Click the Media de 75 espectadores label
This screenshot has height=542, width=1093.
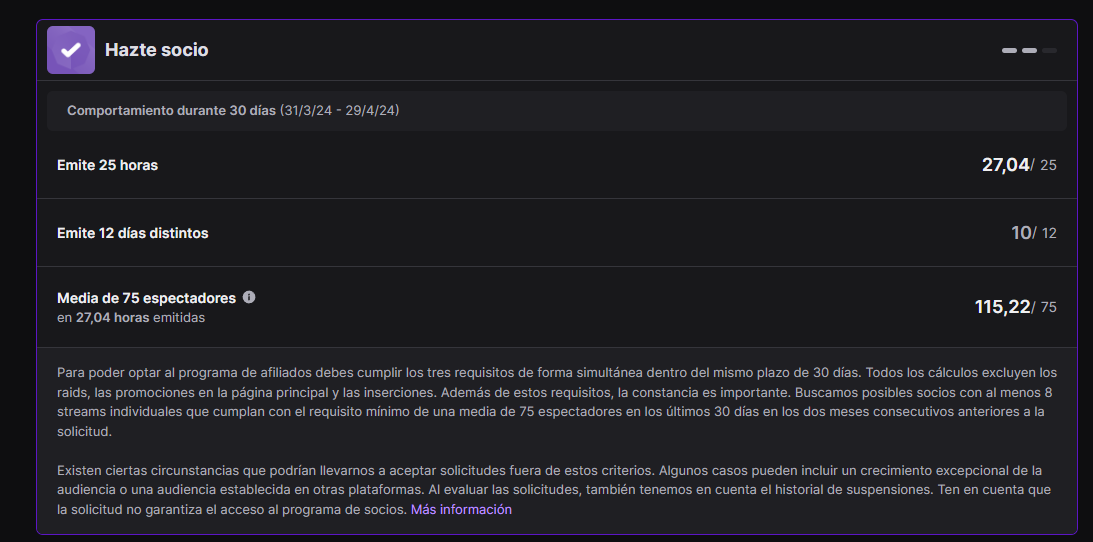pos(146,298)
